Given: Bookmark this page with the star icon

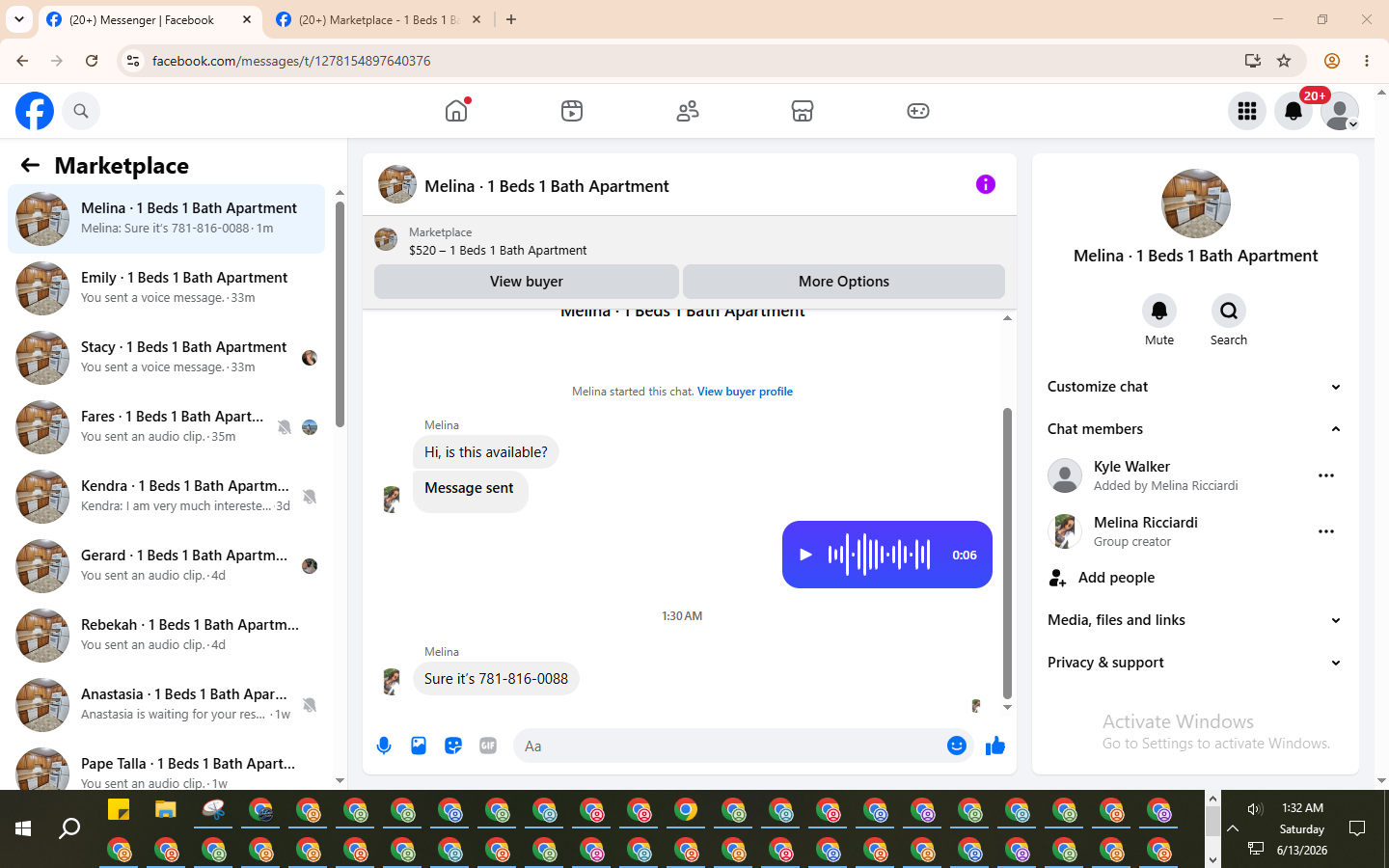Looking at the screenshot, I should tap(1284, 61).
